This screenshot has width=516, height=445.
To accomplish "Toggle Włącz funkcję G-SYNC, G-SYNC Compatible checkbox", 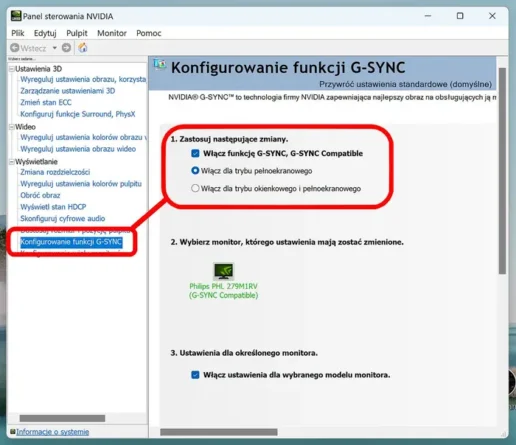I will [x=195, y=153].
